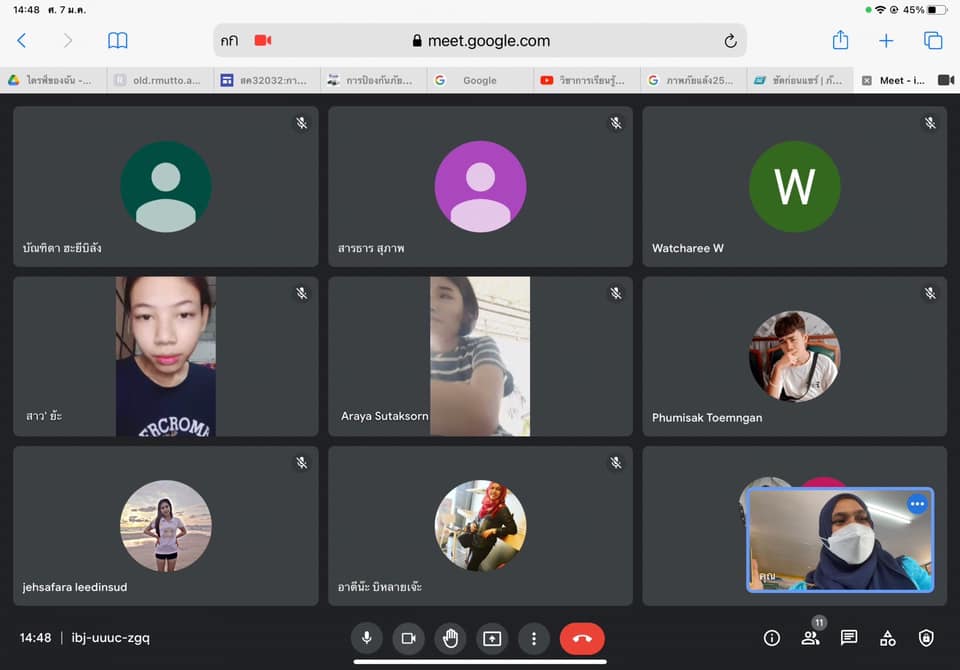
Task: Open Safari bookmarks book icon
Action: 118,41
